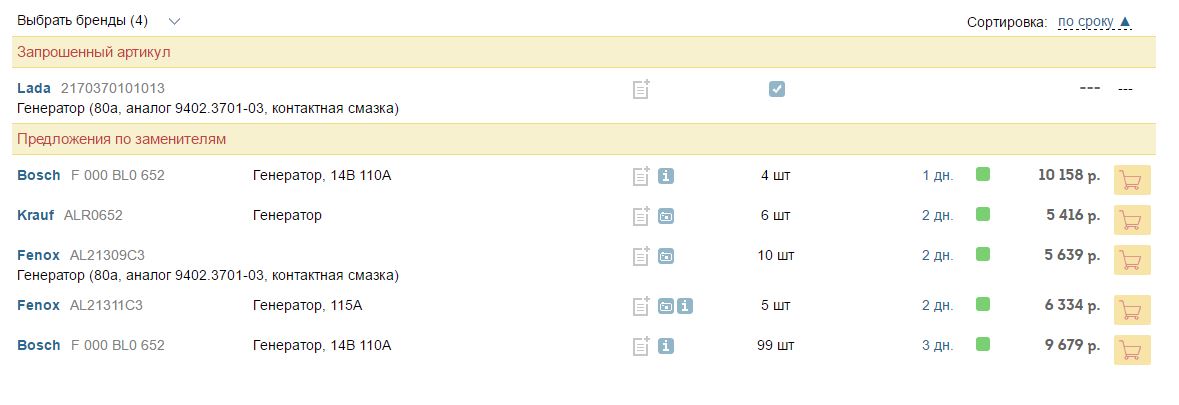Viewport: 1179px width, 405px height.
Task: Add Bosch 10 158 р. generator to cart
Action: tap(1131, 180)
